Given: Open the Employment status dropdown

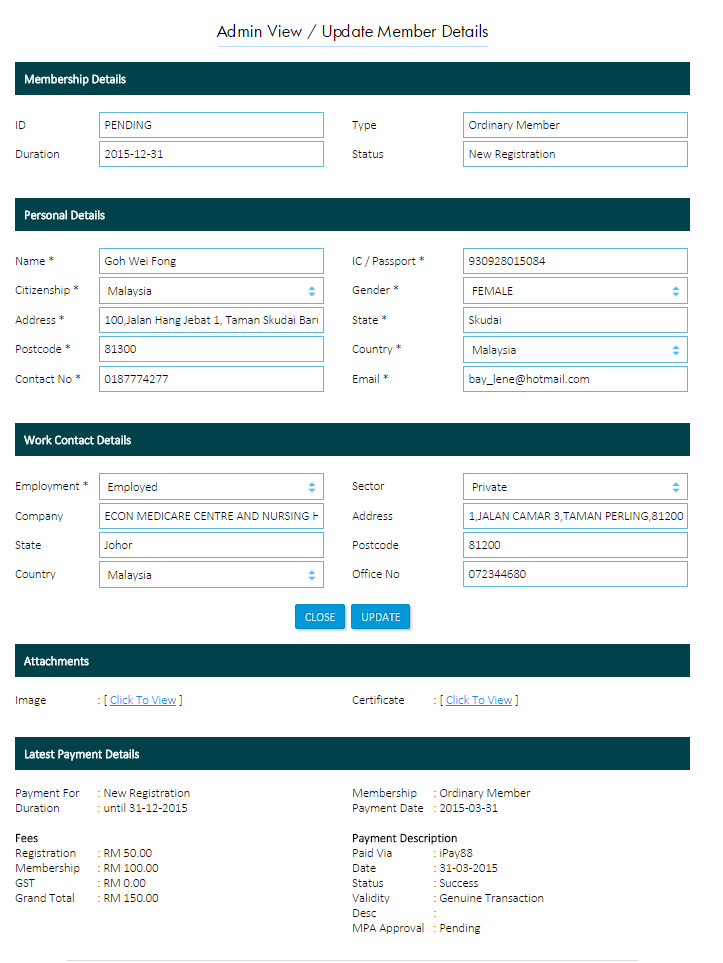Looking at the screenshot, I should click(211, 487).
